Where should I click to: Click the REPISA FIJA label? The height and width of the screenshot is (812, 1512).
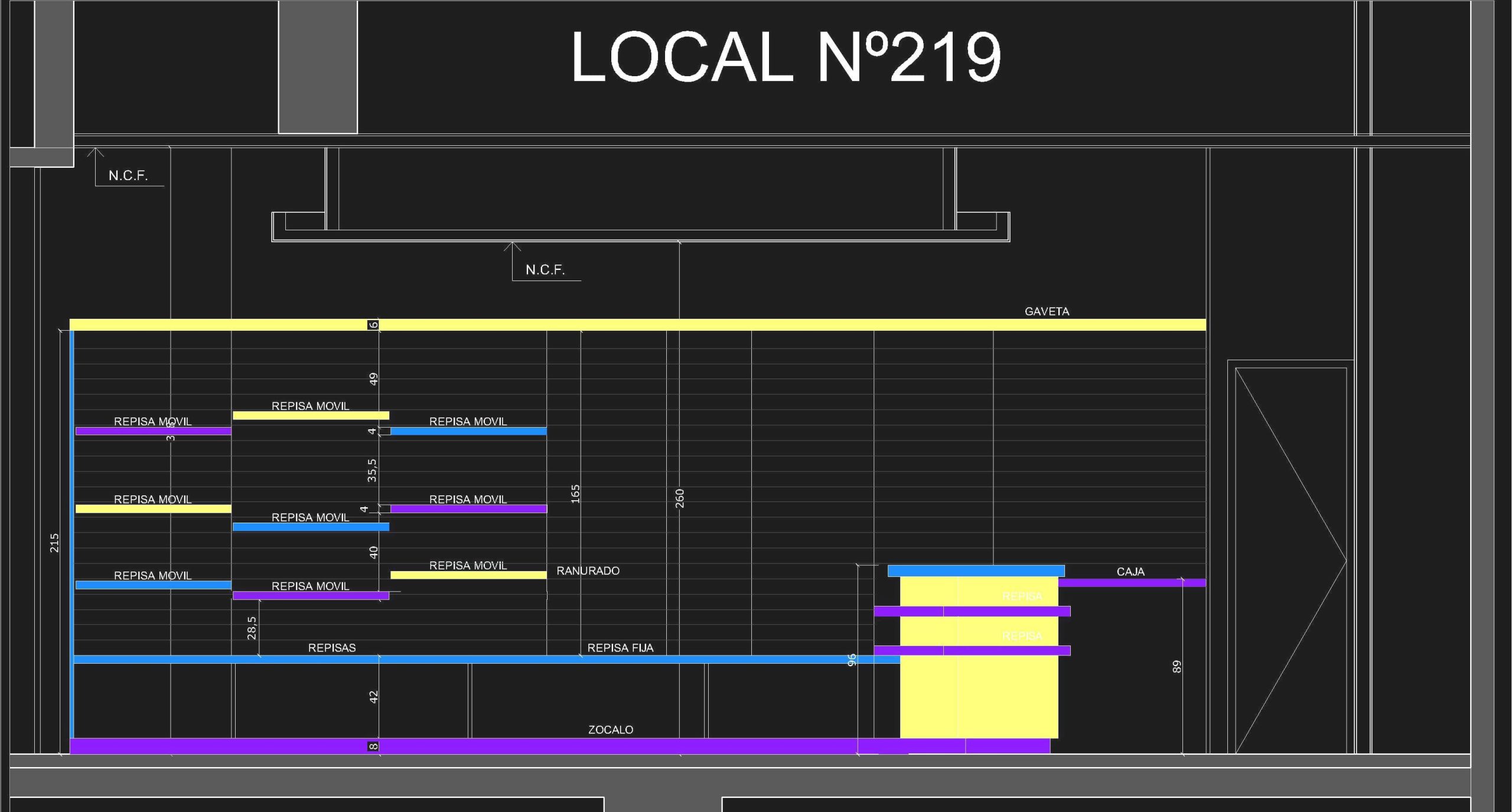click(x=620, y=648)
